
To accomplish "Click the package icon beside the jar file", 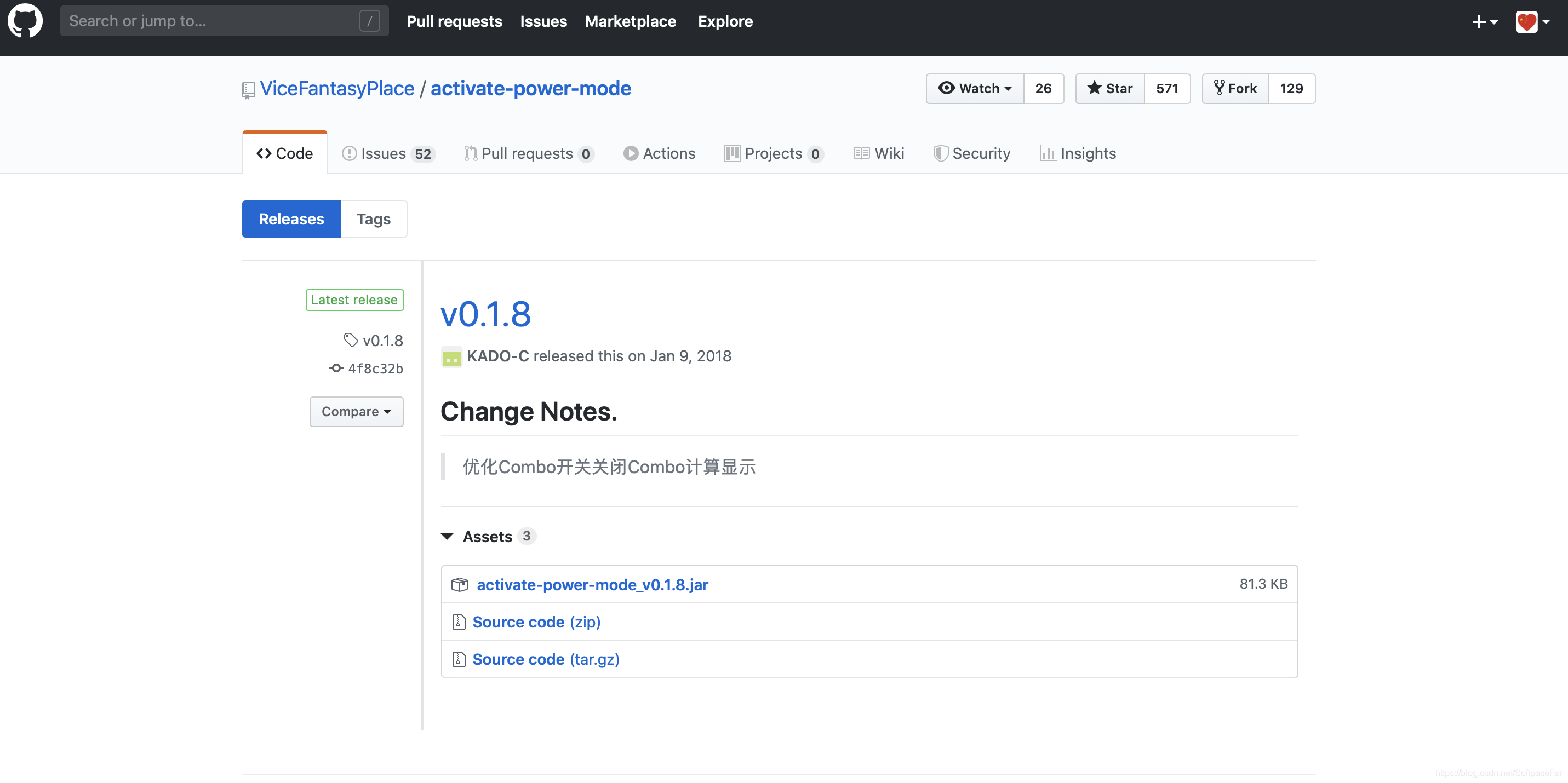I will click(460, 585).
